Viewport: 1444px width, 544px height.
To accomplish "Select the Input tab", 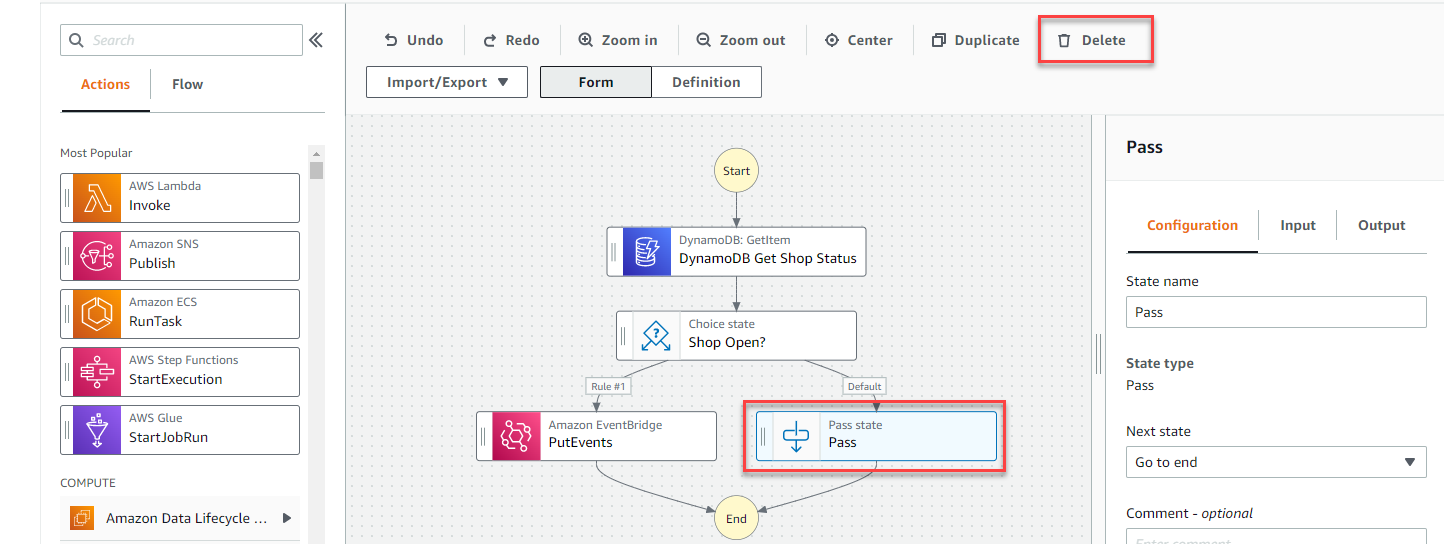I will [x=1298, y=226].
